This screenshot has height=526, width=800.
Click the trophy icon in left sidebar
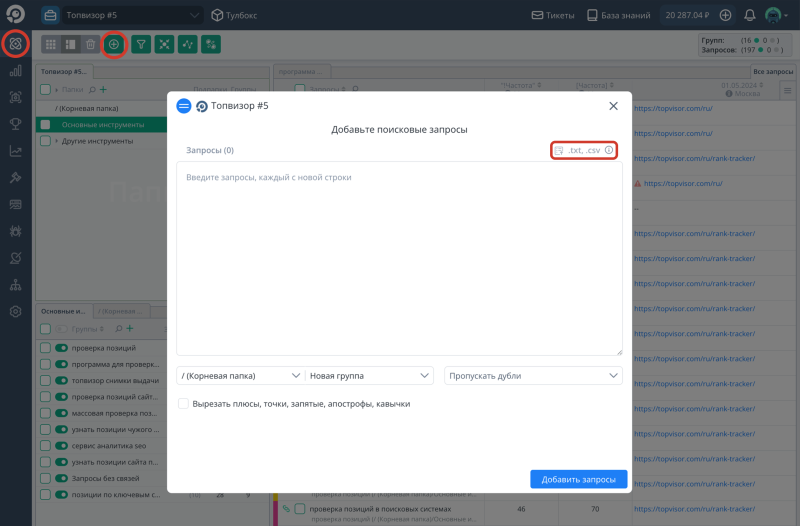coord(15,124)
